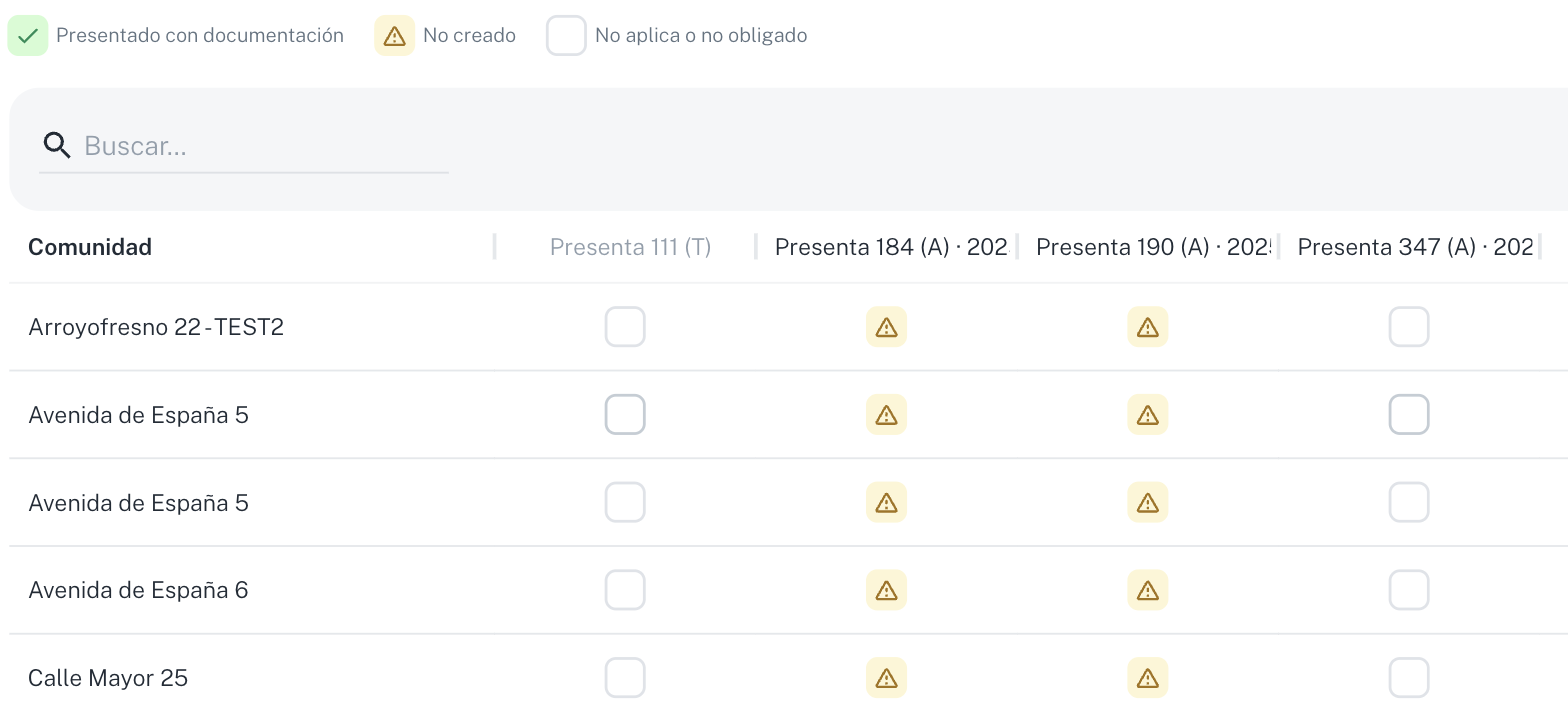1568x702 pixels.
Task: Toggle Avenida de España 6 box in Presenta 111
Action: [x=625, y=590]
